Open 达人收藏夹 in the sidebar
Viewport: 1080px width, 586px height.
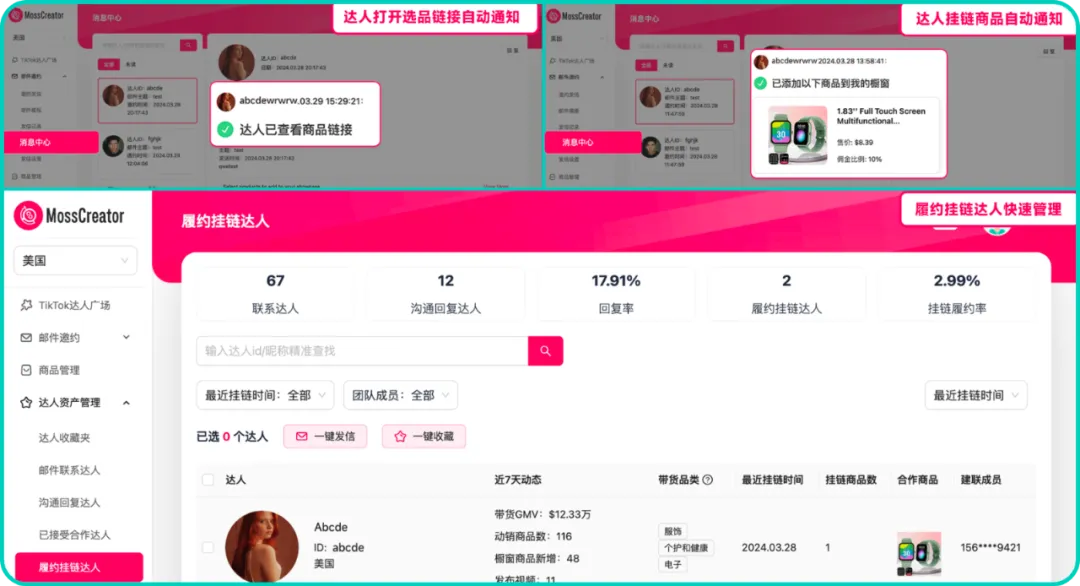tap(64, 437)
